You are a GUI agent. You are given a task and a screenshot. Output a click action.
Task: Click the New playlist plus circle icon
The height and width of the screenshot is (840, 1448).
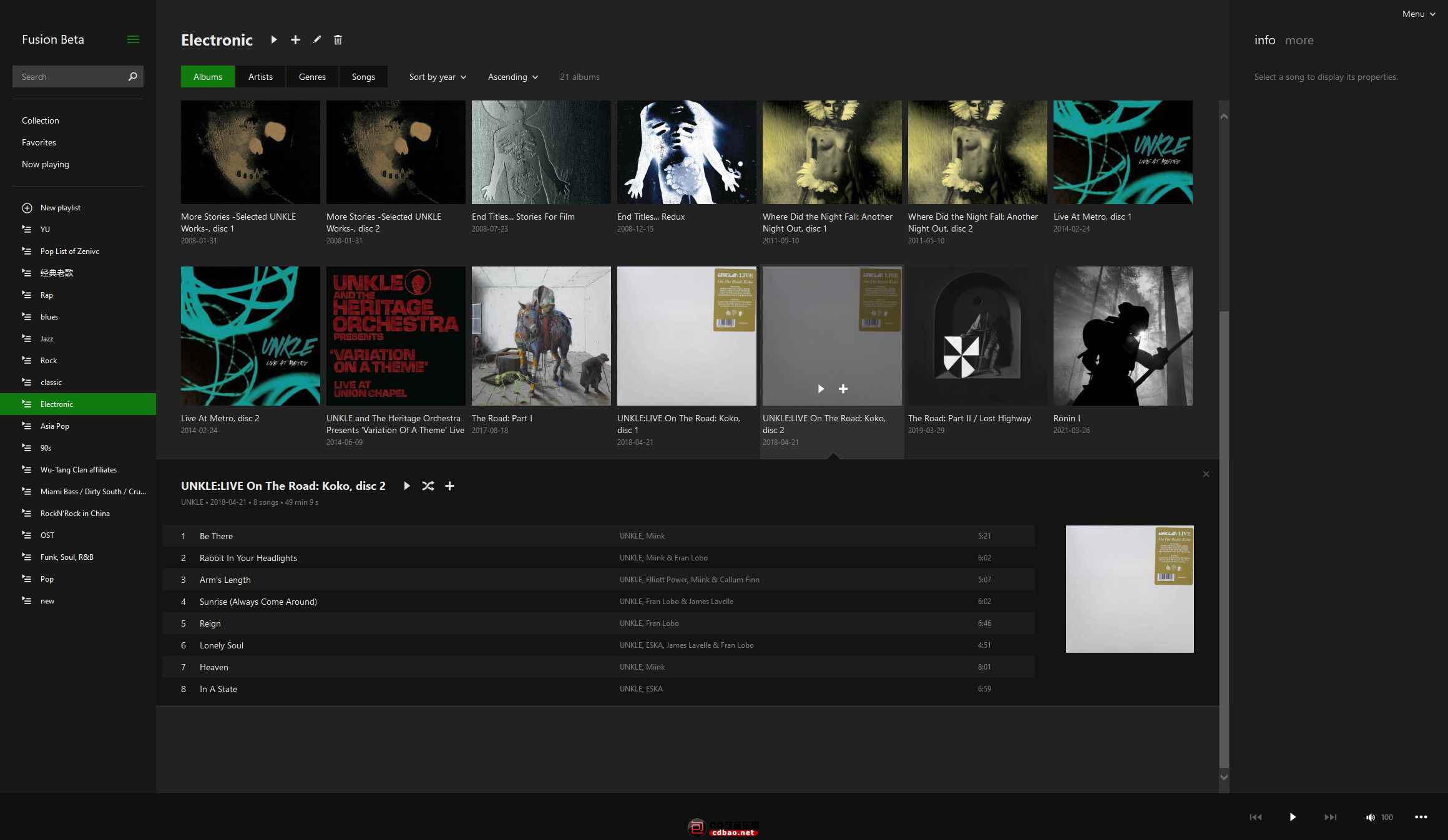(x=27, y=208)
